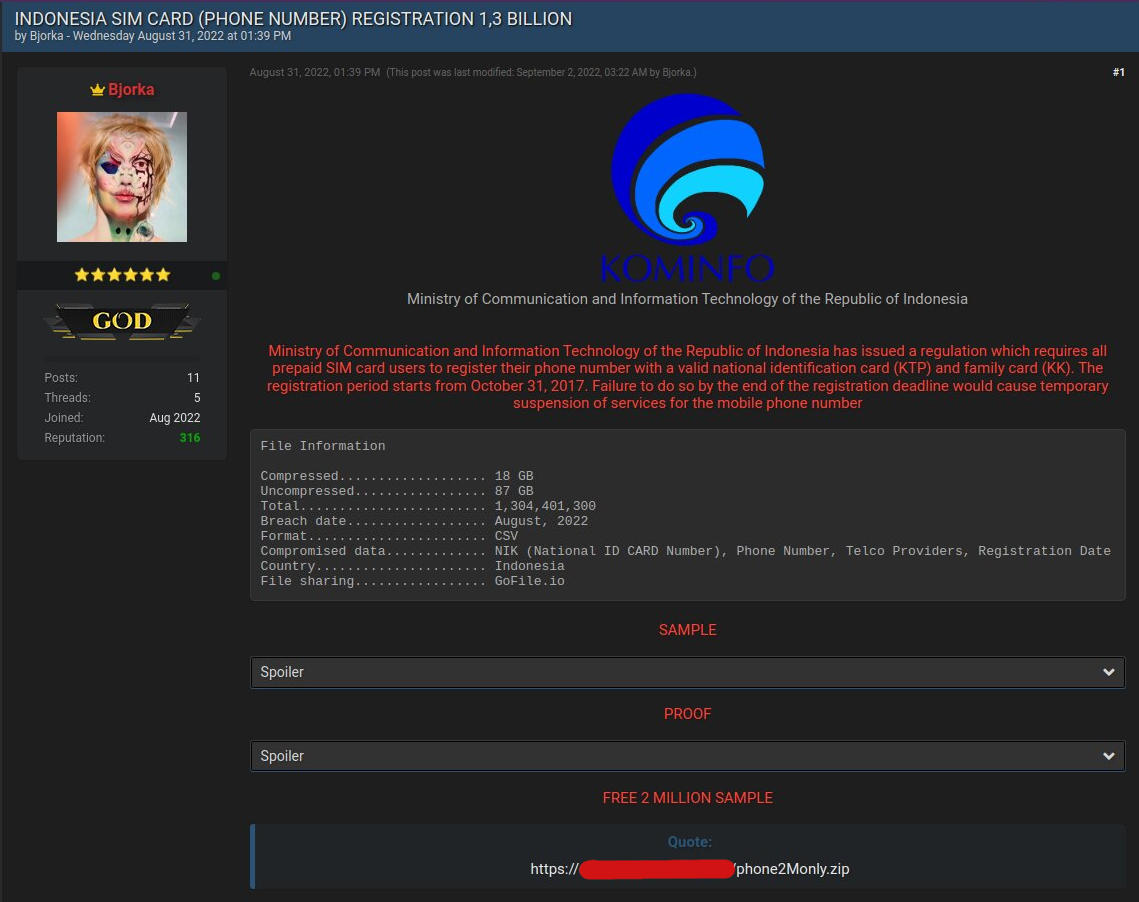Click the Threads count 5

(197, 398)
